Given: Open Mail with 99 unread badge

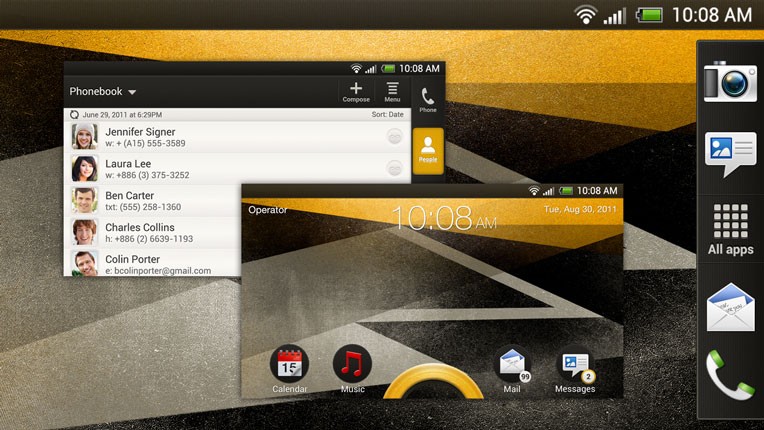Looking at the screenshot, I should [x=513, y=366].
